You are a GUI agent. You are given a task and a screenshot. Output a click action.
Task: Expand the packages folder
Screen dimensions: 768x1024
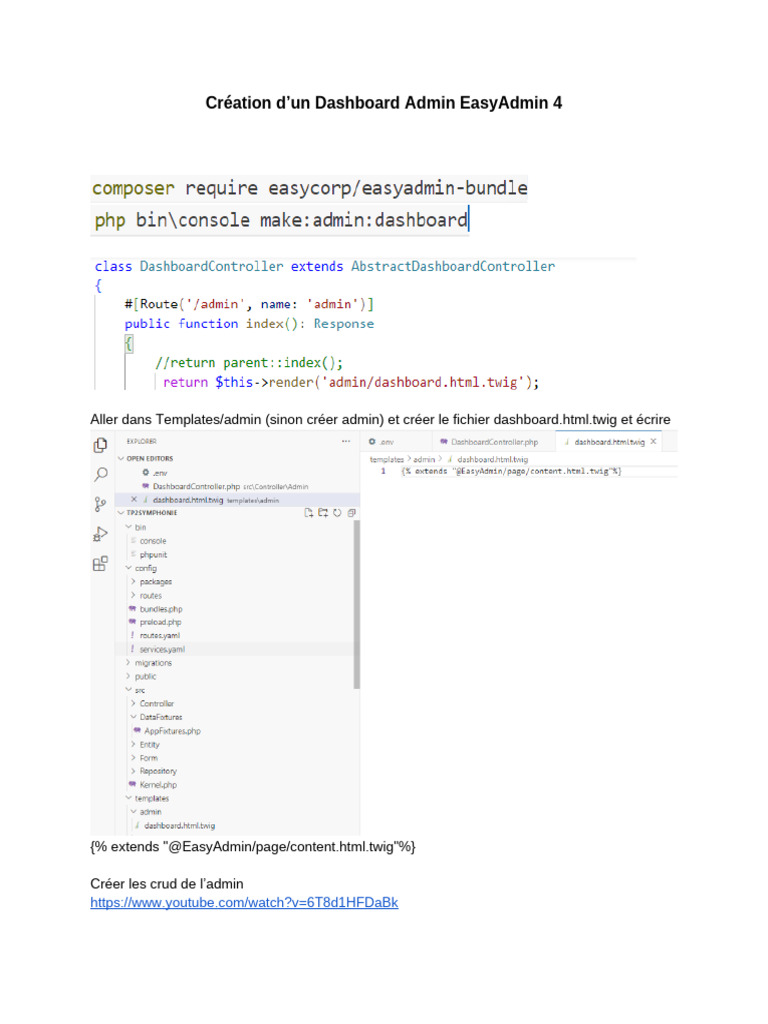click(133, 581)
